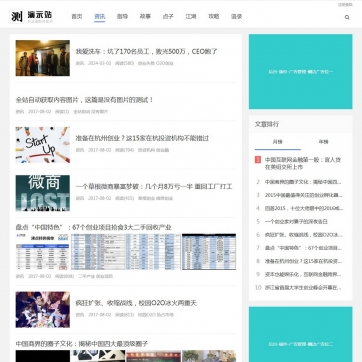Open rank 2 中国商界的圈子文化 in sidebar
Image resolution: width=362 pixels, height=362 pixels.
(x=303, y=182)
